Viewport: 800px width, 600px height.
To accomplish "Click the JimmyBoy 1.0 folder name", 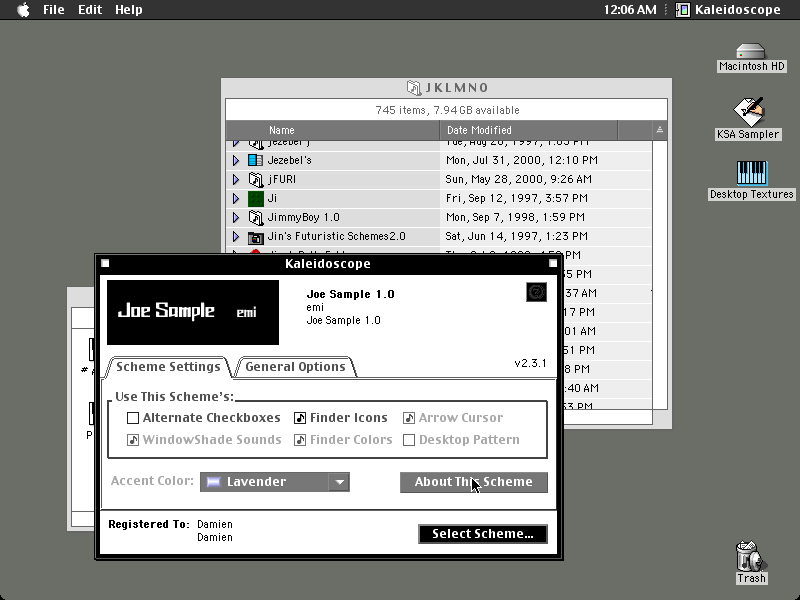I will (x=304, y=217).
